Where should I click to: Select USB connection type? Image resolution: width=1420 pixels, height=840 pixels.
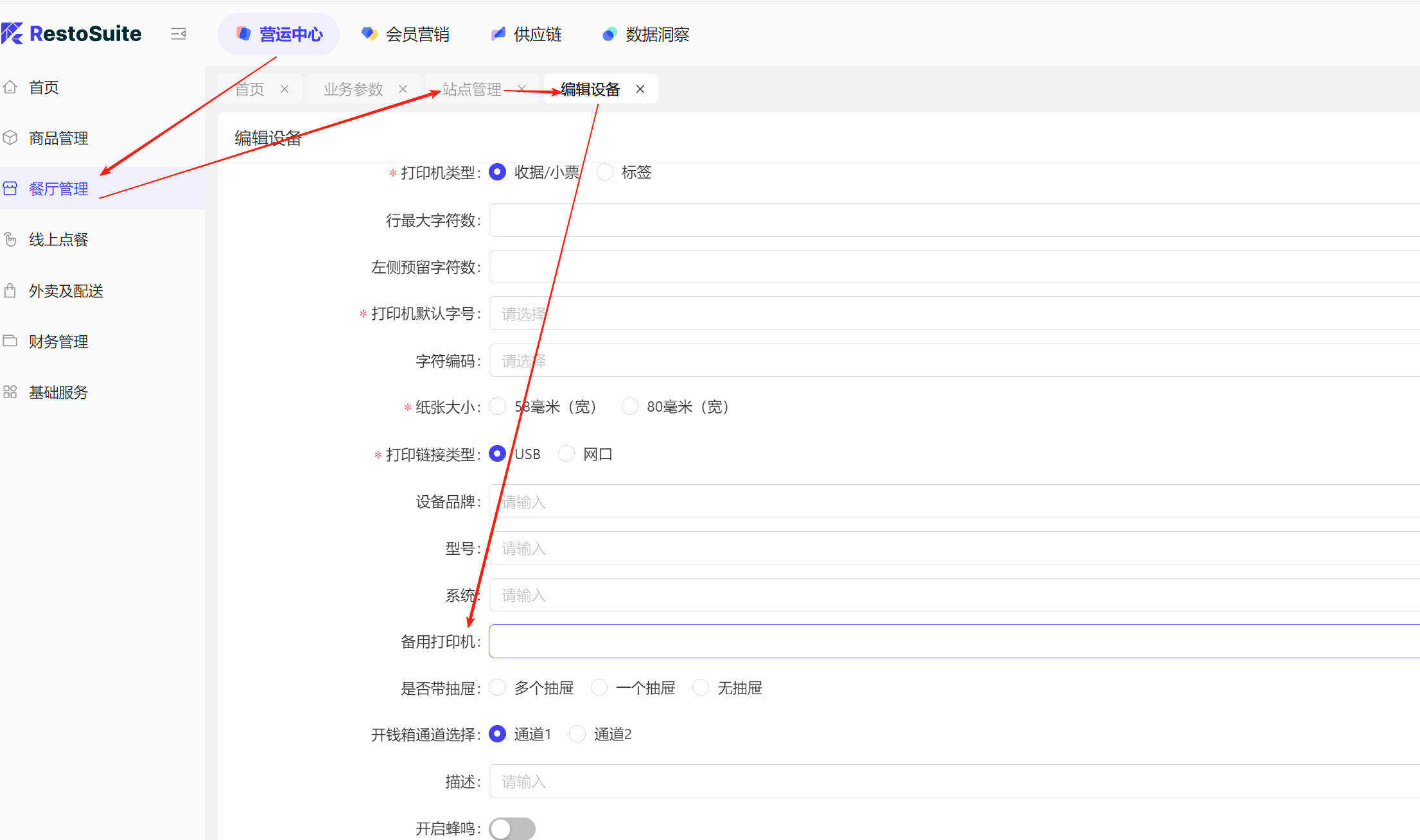coord(497,454)
